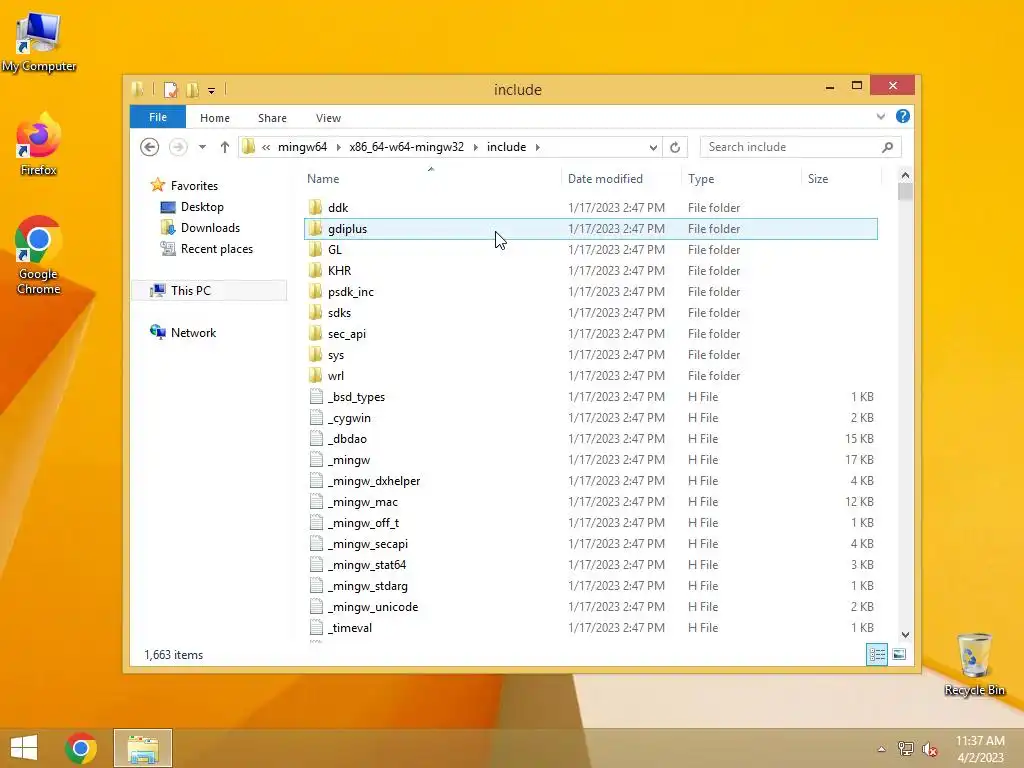1024x768 pixels.
Task: Click the Properties quick access icon
Action: pos(170,89)
